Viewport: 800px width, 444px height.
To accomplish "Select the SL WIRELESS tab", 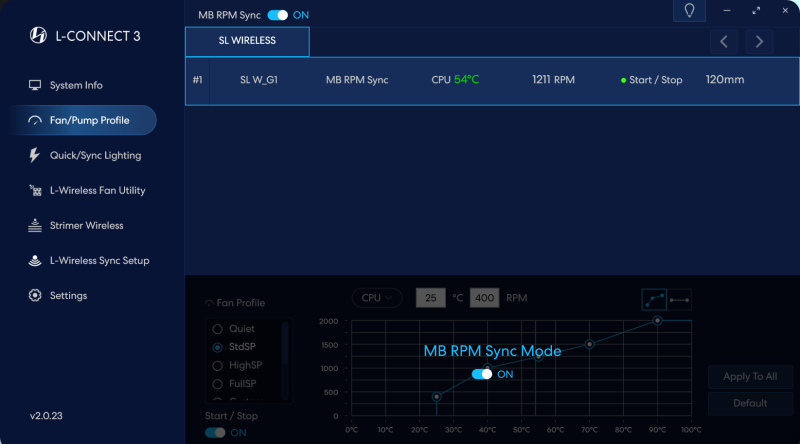I will (247, 41).
